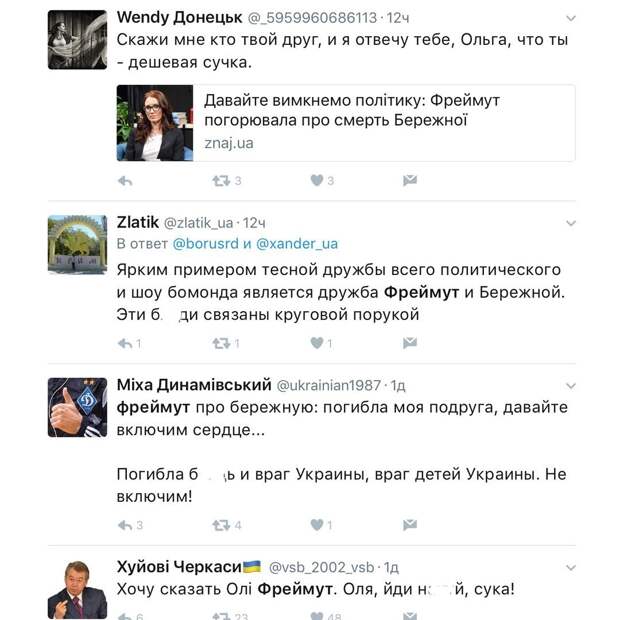Open options chevron on Wendy Донецьк's tweet

pos(570,19)
